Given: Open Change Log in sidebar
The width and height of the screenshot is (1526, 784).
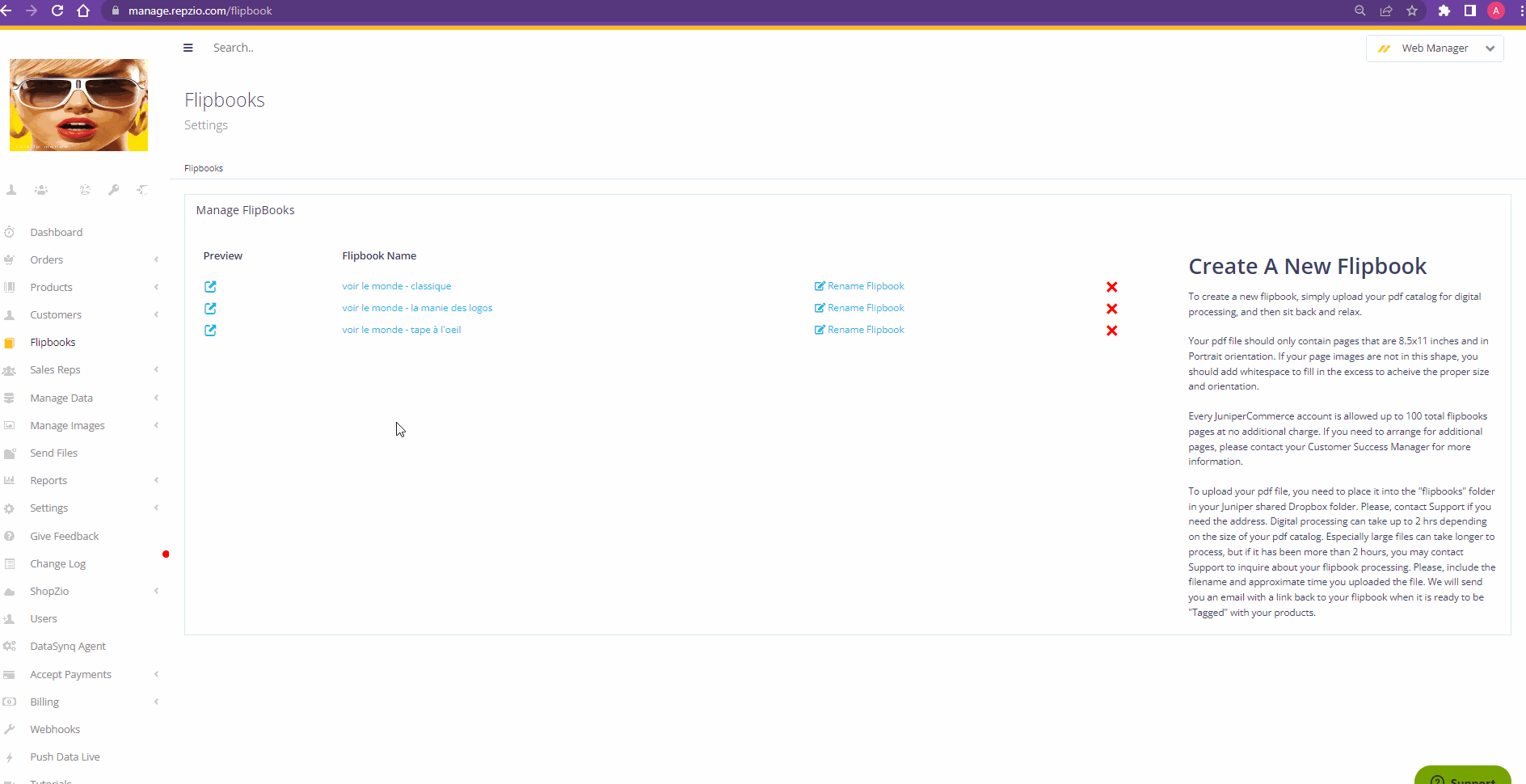Looking at the screenshot, I should pos(58,563).
